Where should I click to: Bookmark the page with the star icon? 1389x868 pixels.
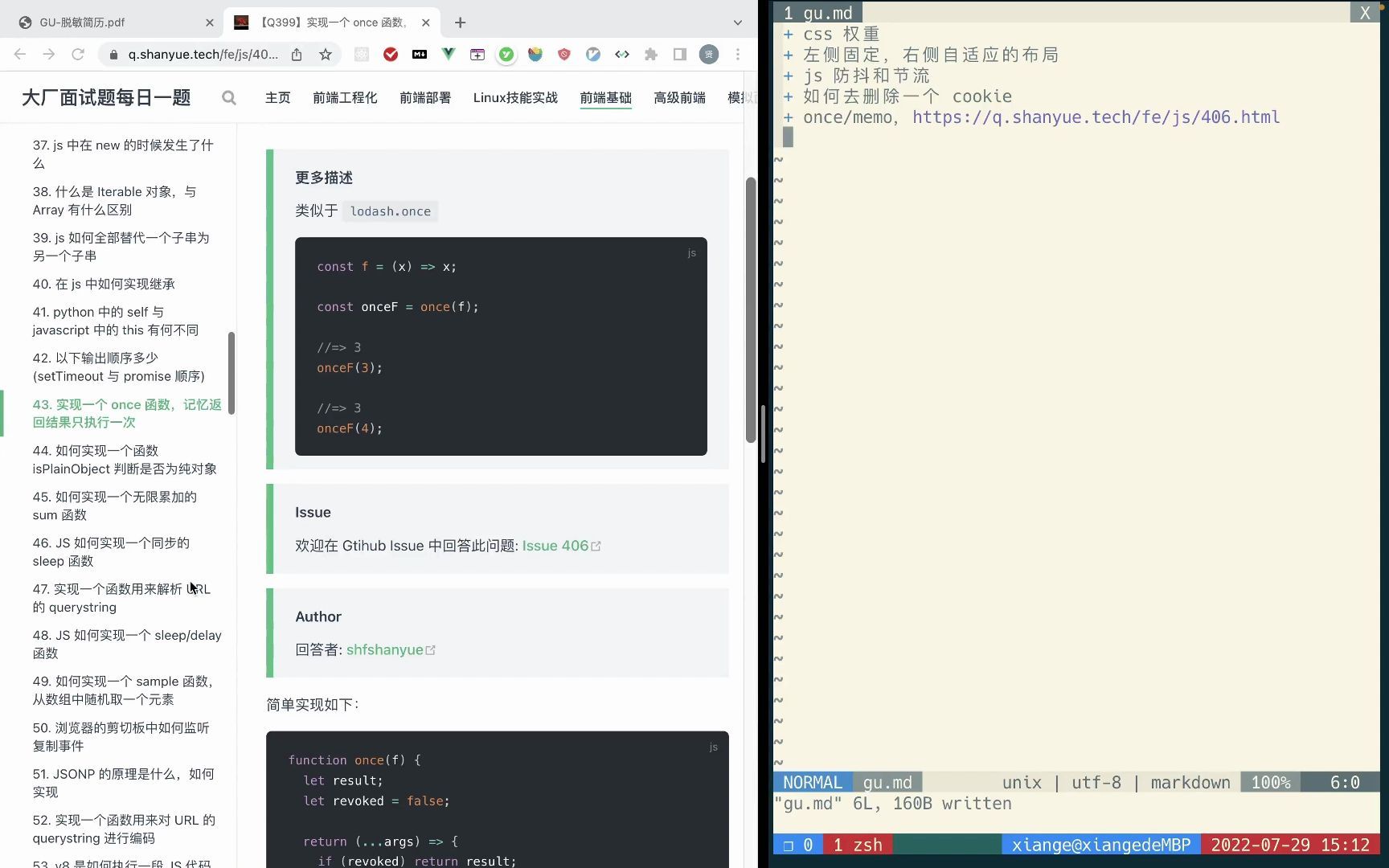click(x=326, y=54)
